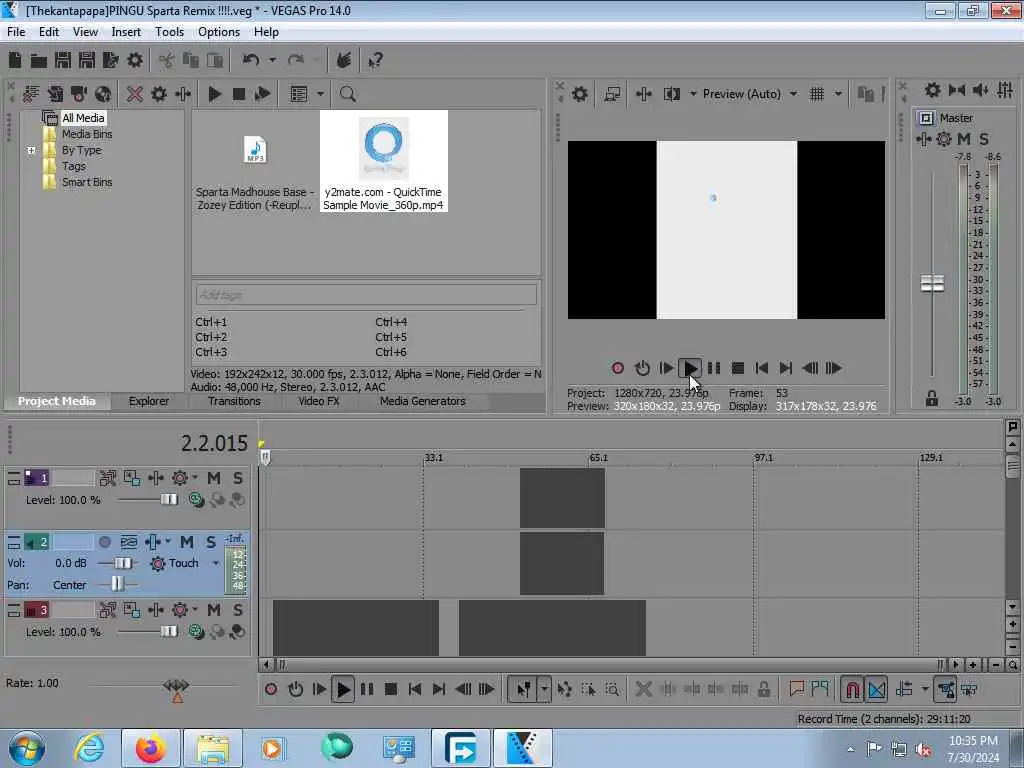The width and height of the screenshot is (1024, 768).
Task: Click the Undo arrow icon
Action: tap(251, 60)
